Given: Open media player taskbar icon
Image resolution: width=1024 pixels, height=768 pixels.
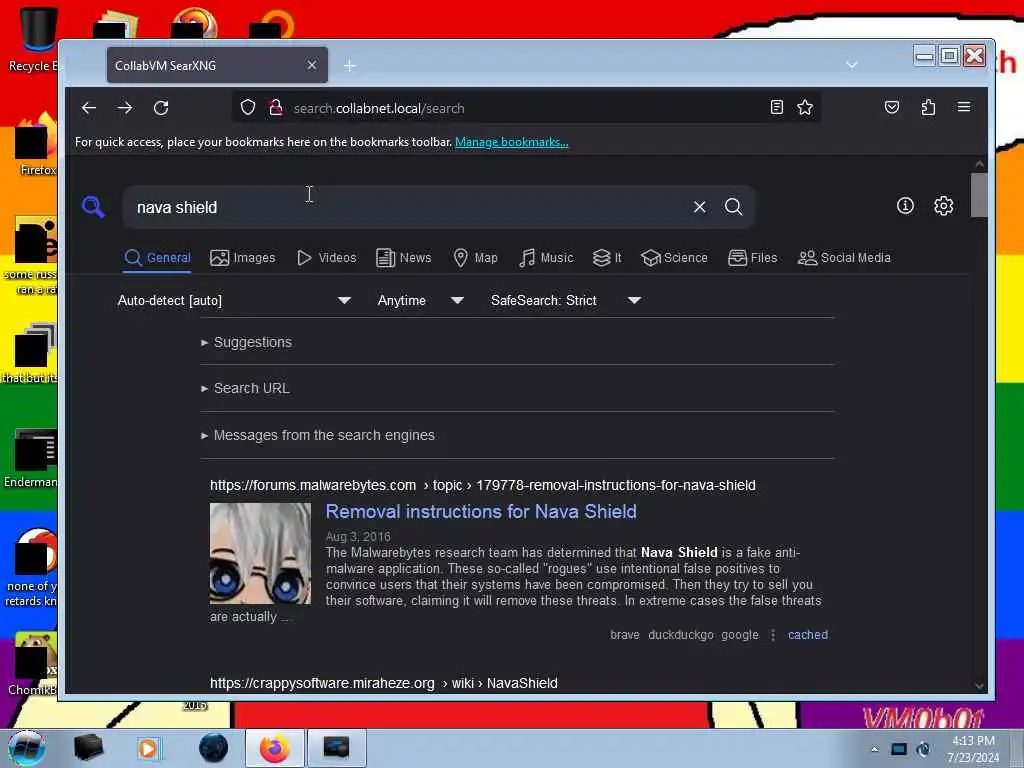Looking at the screenshot, I should (149, 748).
